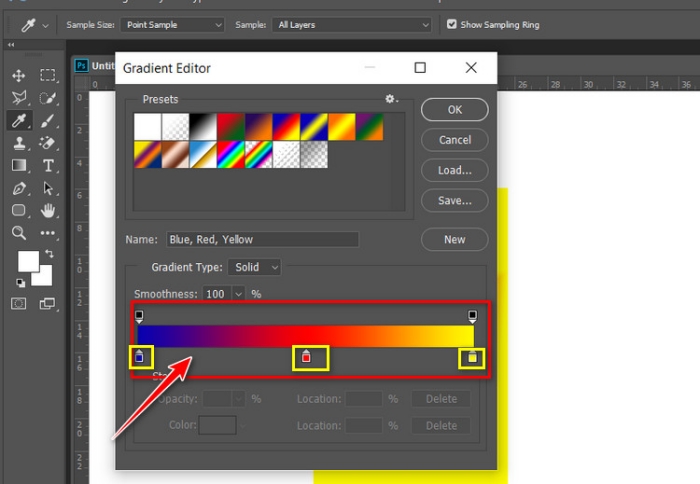700x484 pixels.
Task: Choose the Blue, Yellow, Blue preset
Action: 314,127
